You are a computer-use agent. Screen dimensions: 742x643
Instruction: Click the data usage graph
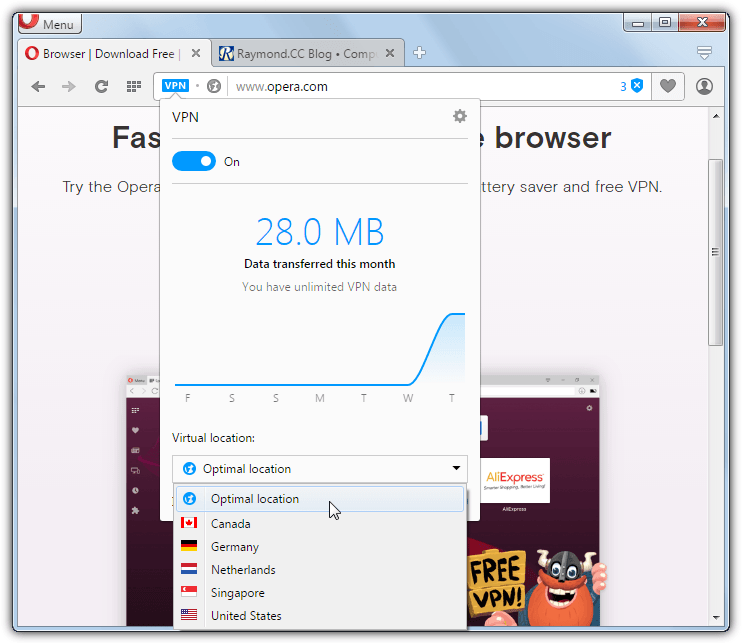tap(320, 349)
